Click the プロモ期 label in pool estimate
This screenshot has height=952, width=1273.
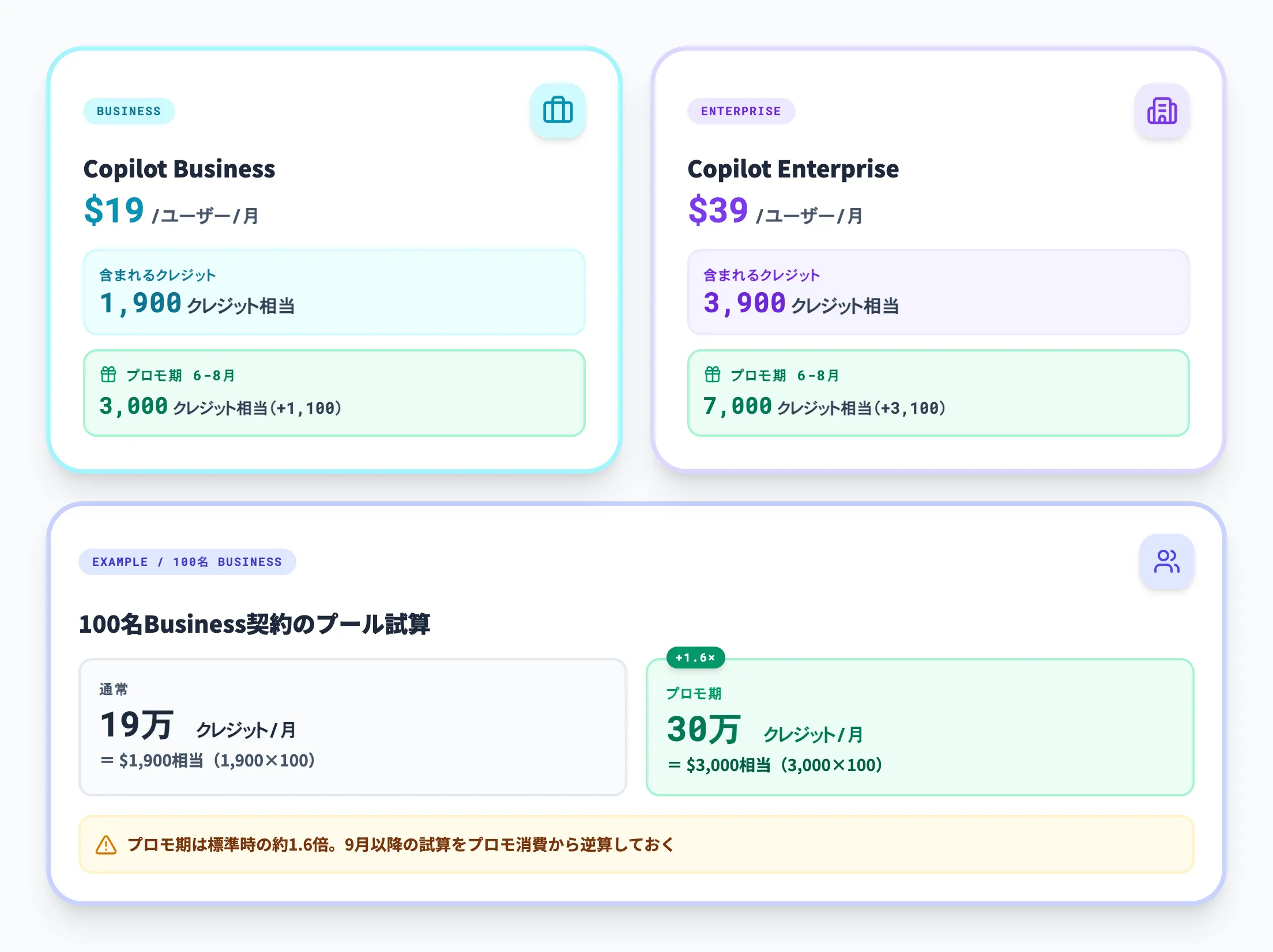(694, 693)
